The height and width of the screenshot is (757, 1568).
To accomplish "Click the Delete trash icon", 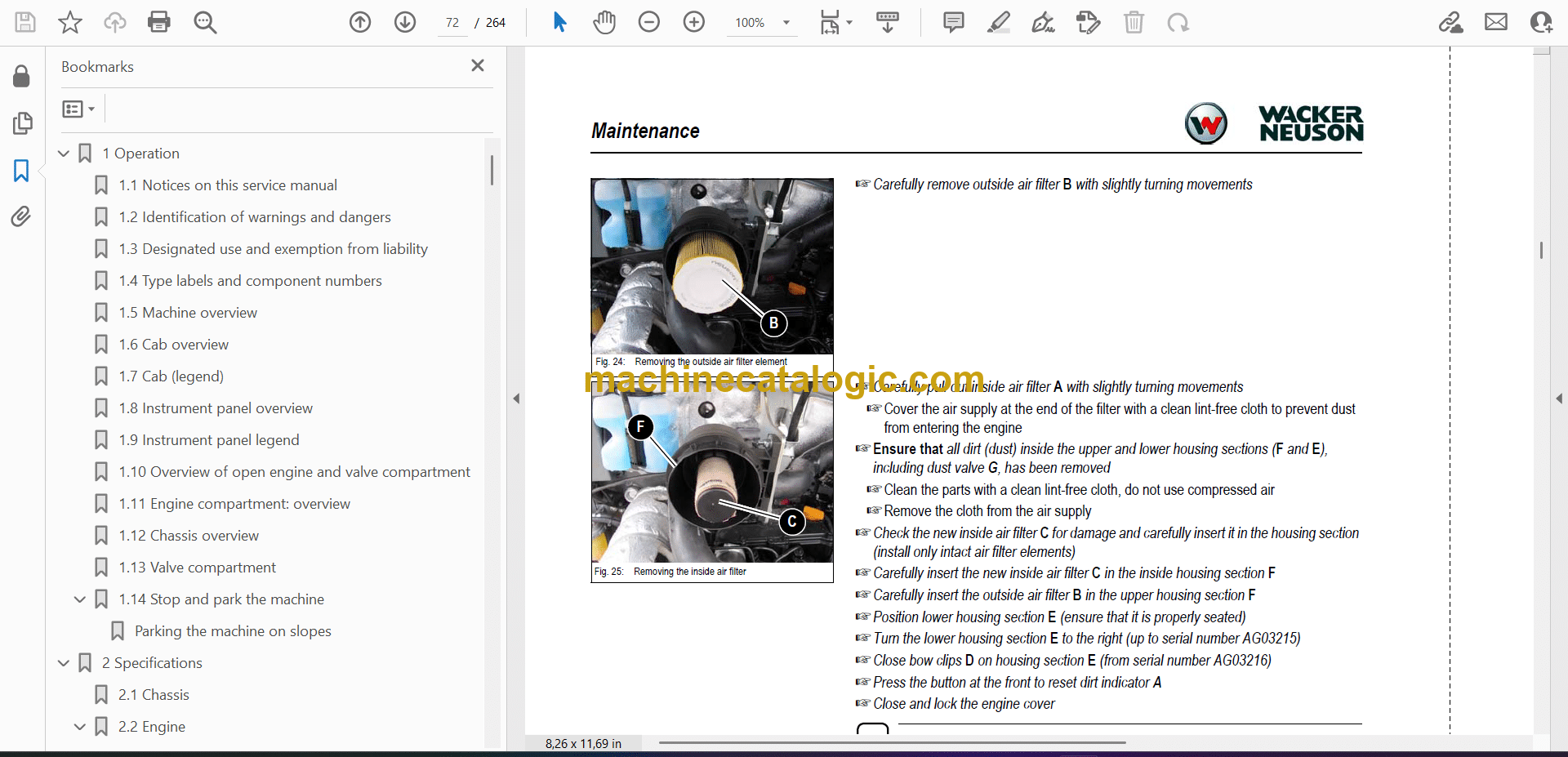I will (1134, 22).
